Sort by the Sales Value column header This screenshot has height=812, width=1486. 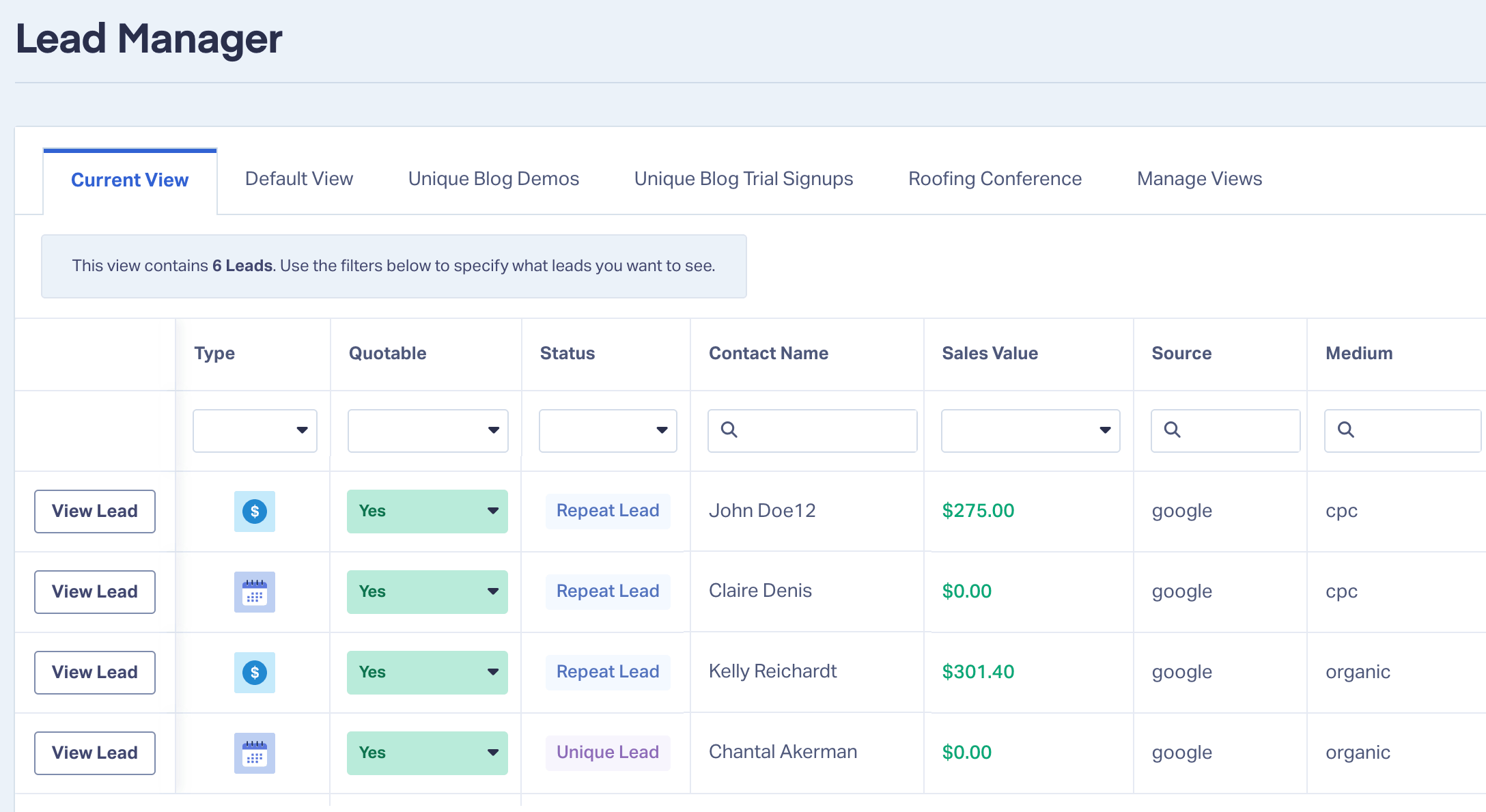(x=990, y=353)
